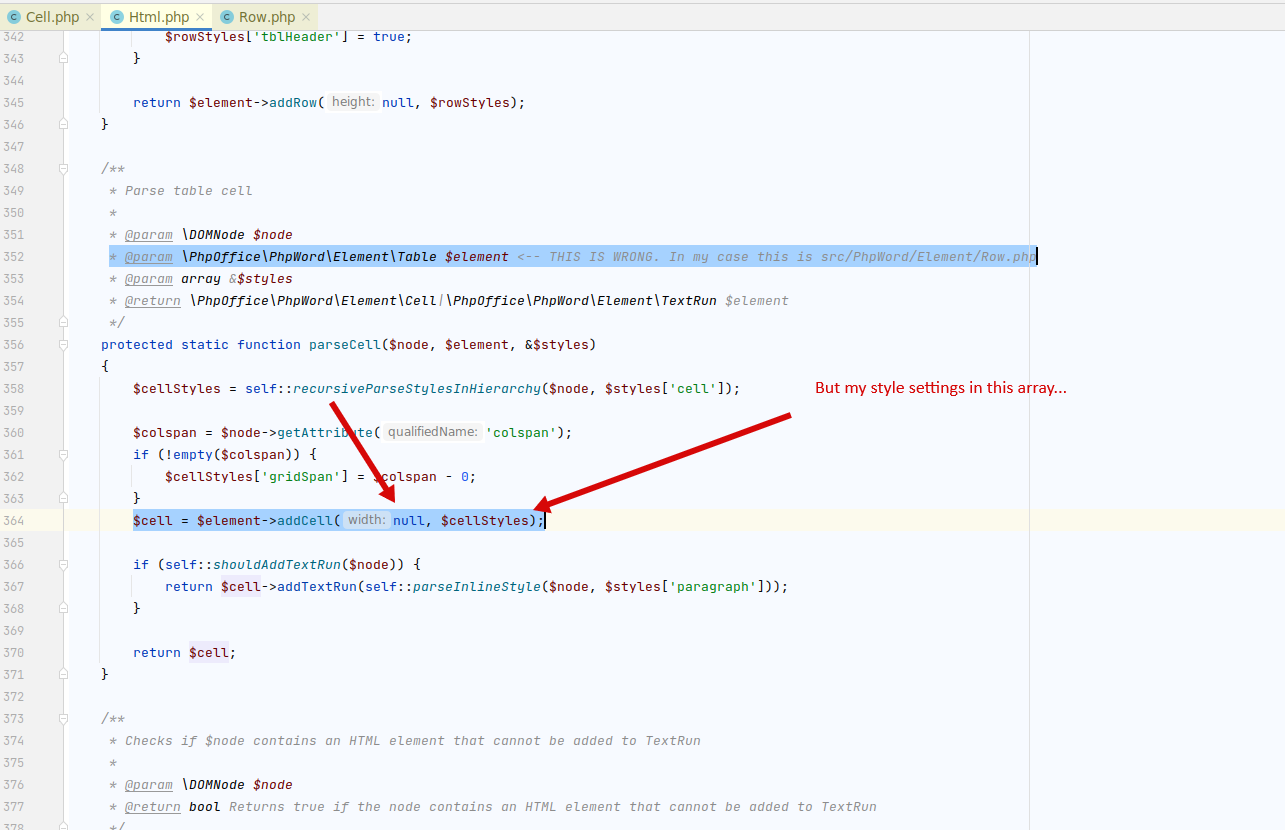
Task: Collapse the docblock starting at line 373
Action: click(63, 718)
